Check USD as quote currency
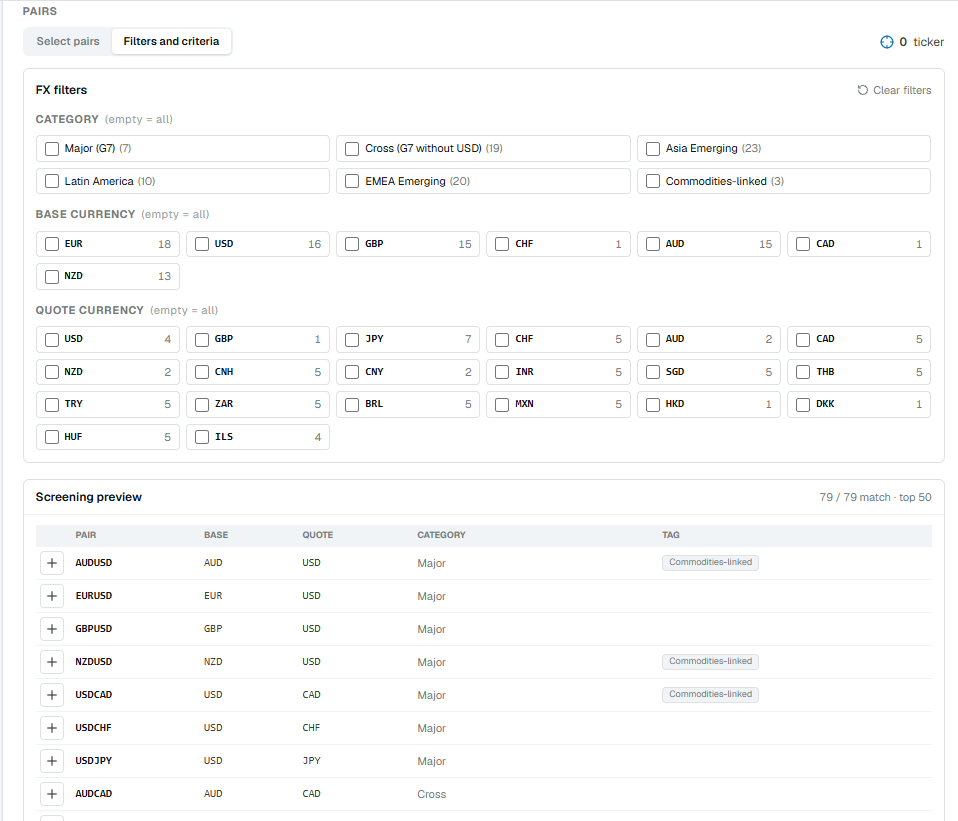This screenshot has width=958, height=821. click(x=52, y=340)
